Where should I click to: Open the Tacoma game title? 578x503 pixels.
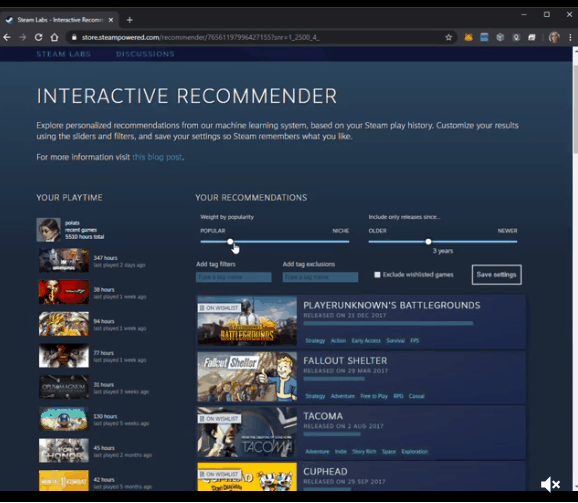(x=323, y=416)
